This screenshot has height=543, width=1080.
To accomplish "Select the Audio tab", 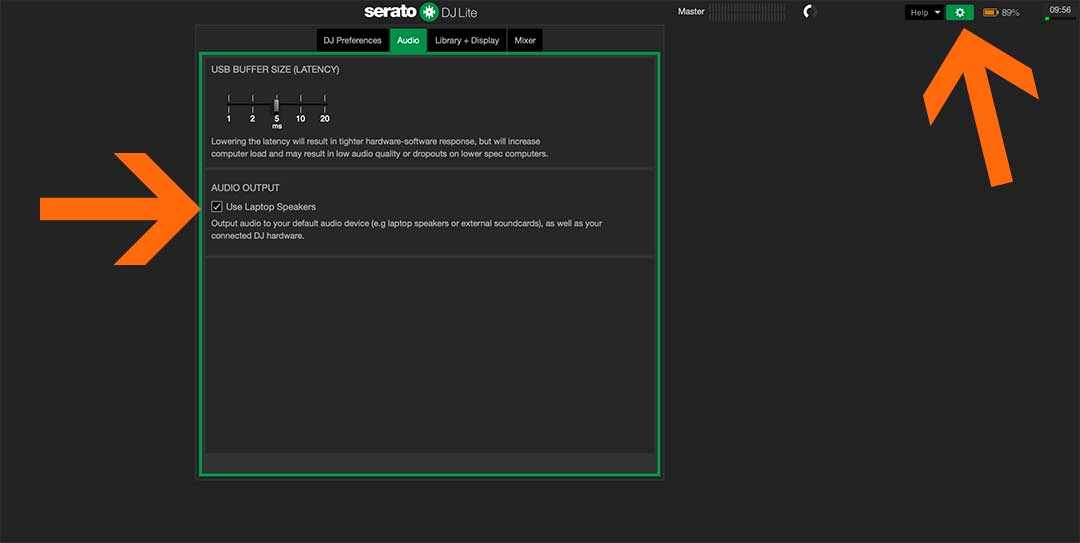I will click(x=408, y=40).
